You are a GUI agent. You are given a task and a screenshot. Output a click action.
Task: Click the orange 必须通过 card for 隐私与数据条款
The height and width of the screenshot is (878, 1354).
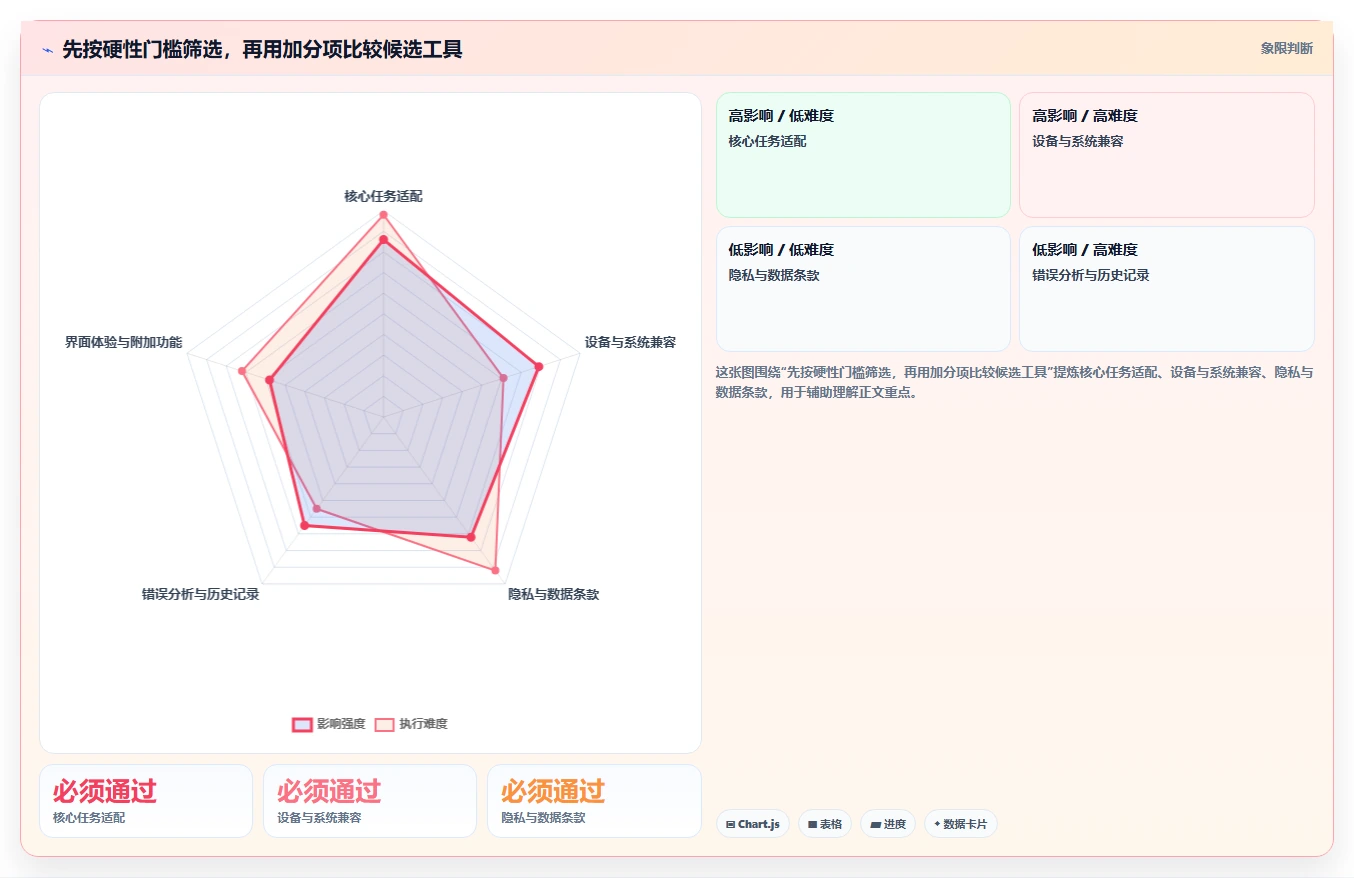(x=594, y=801)
